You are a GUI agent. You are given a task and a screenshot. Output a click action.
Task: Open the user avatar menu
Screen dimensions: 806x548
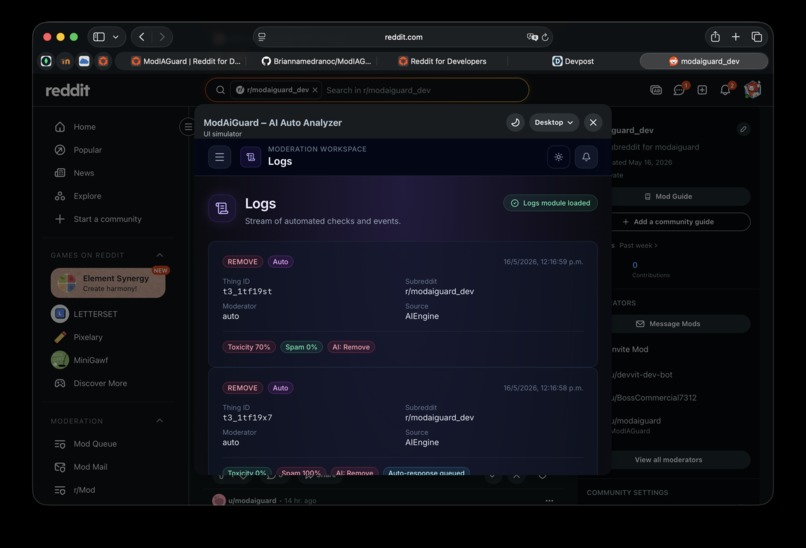click(753, 89)
